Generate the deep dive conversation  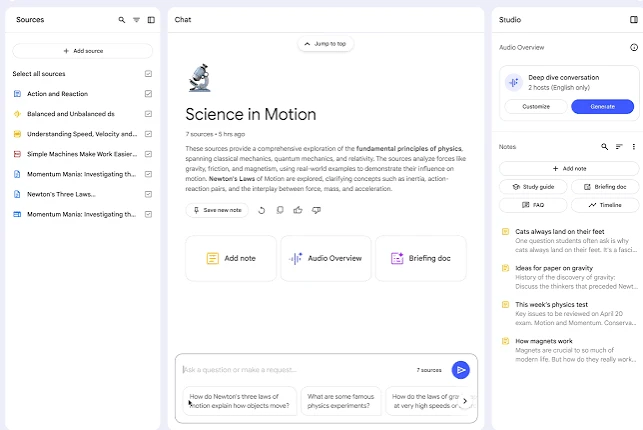tap(602, 107)
